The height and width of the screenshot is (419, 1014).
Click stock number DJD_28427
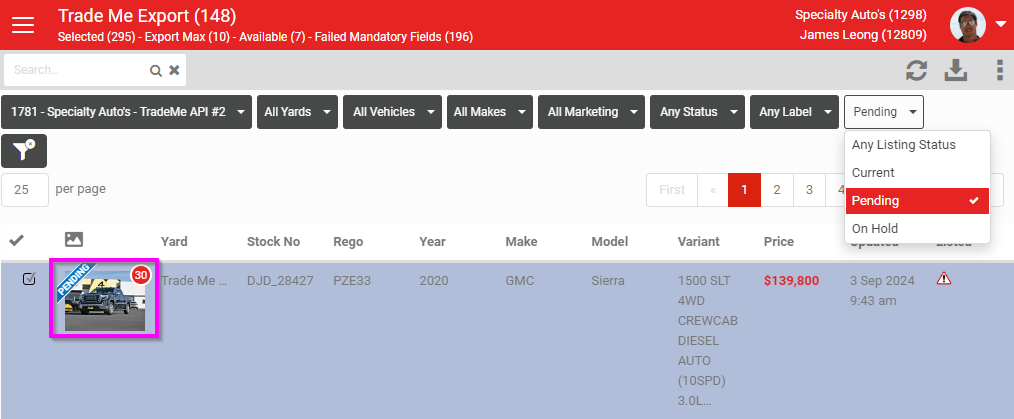[x=280, y=281]
